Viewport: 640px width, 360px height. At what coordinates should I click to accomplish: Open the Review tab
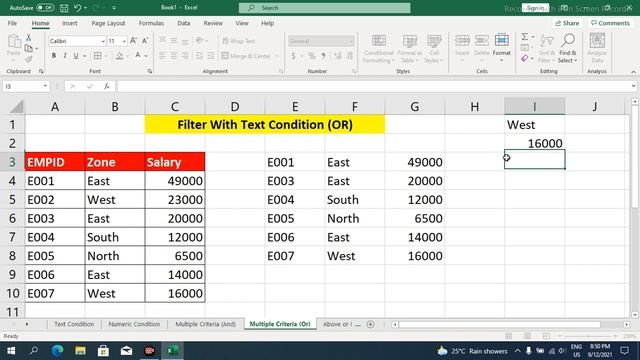(x=213, y=23)
